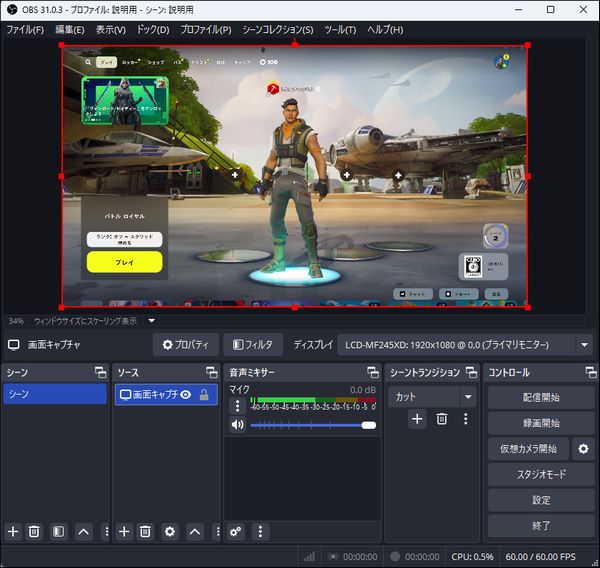Open the プロファイル(P) menu

(x=206, y=29)
